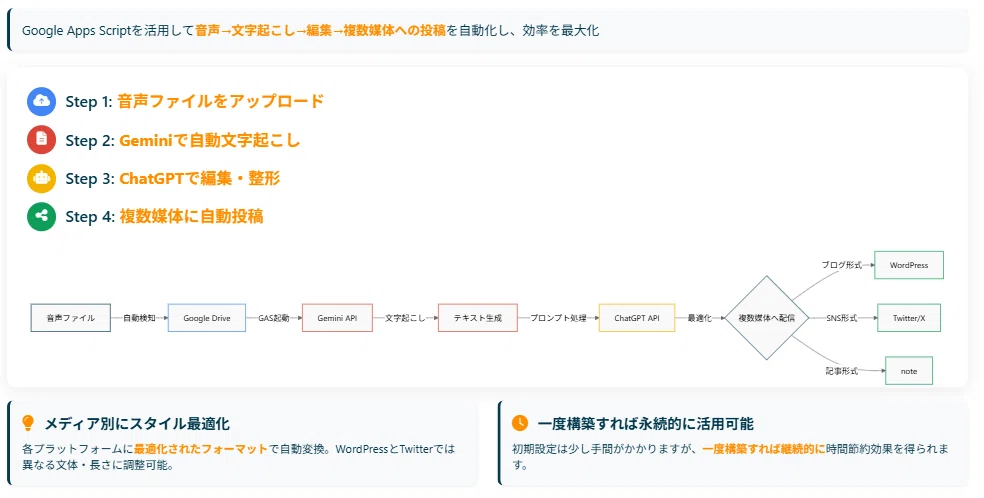984x498 pixels.
Task: Select the 音声ファイル flowchart box
Action: click(x=71, y=318)
